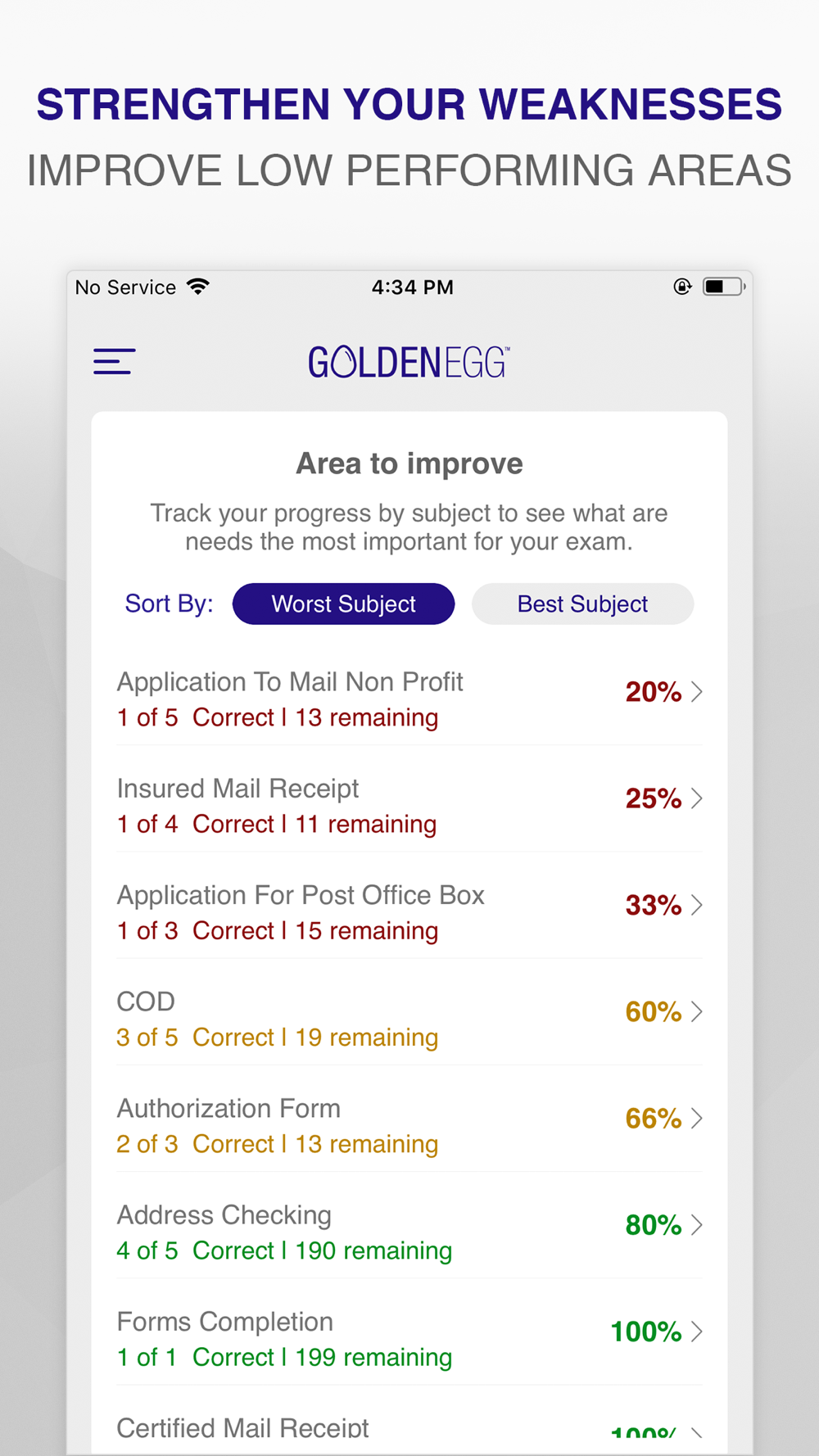
Task: Tap the 100% score for Forms Completion
Action: point(646,1332)
